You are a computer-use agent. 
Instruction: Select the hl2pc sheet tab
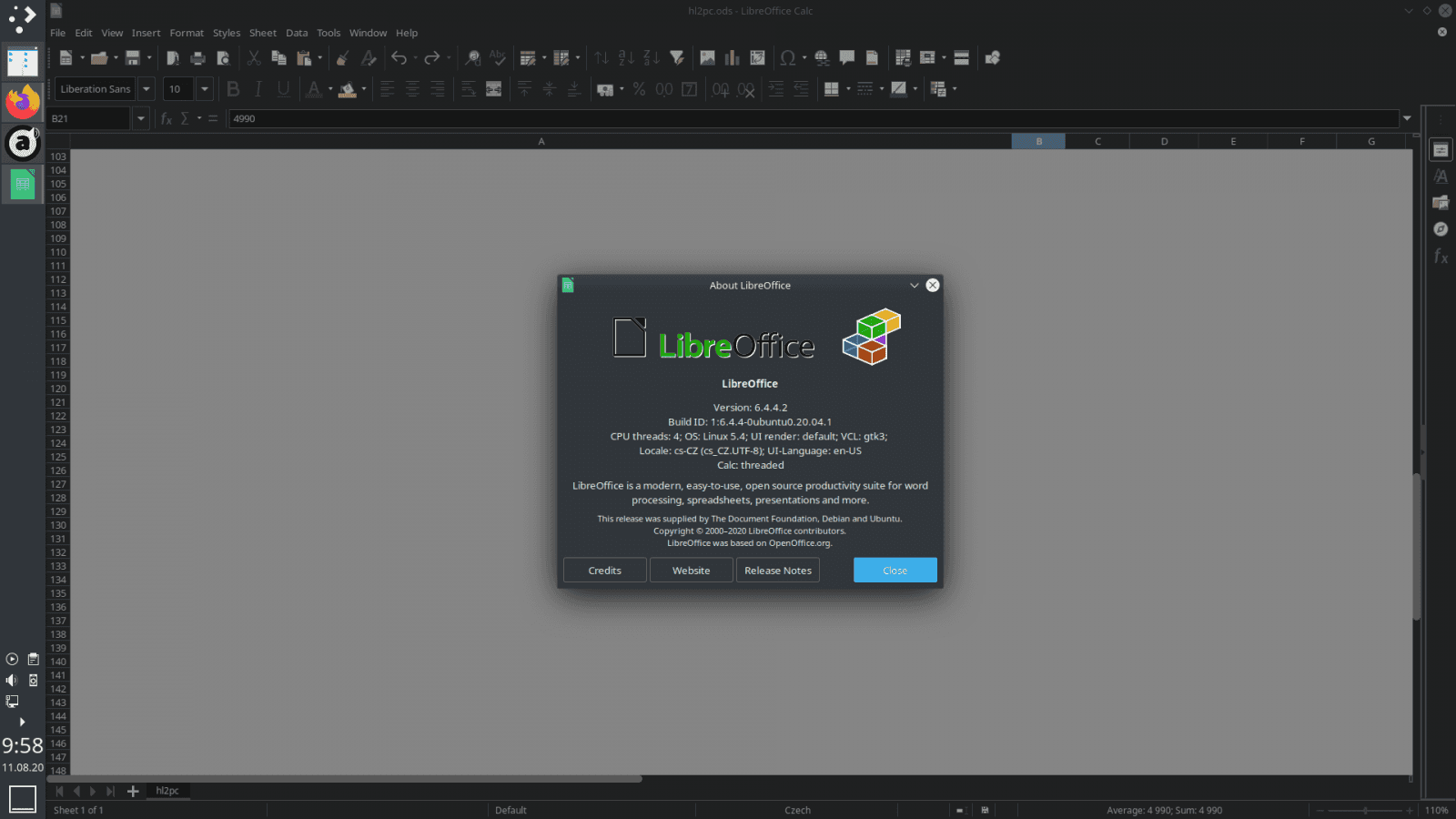click(167, 791)
